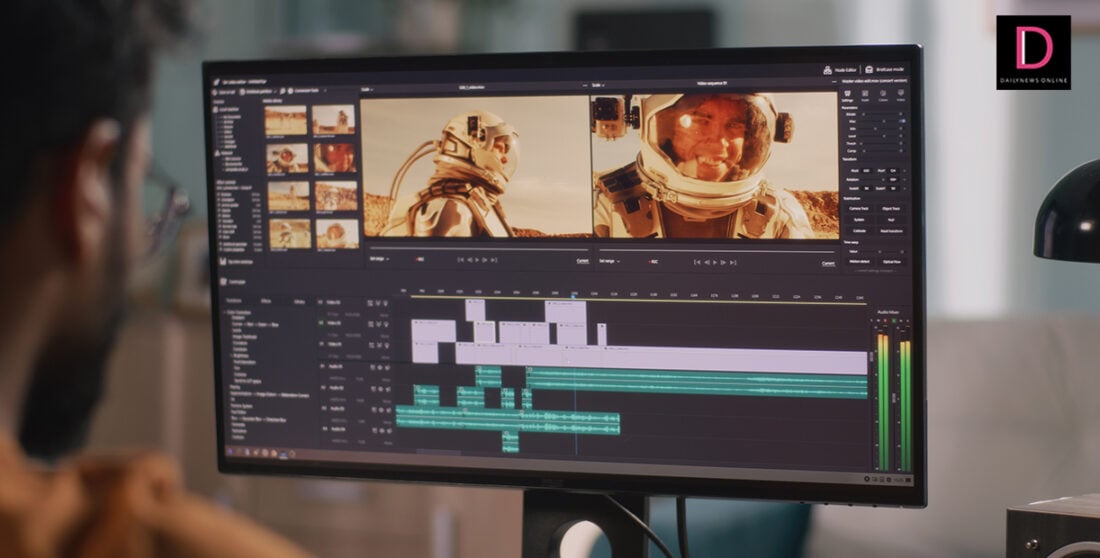The height and width of the screenshot is (558, 1100).
Task: Click the timeline horizontal scrollbar thumb
Action: [439, 451]
